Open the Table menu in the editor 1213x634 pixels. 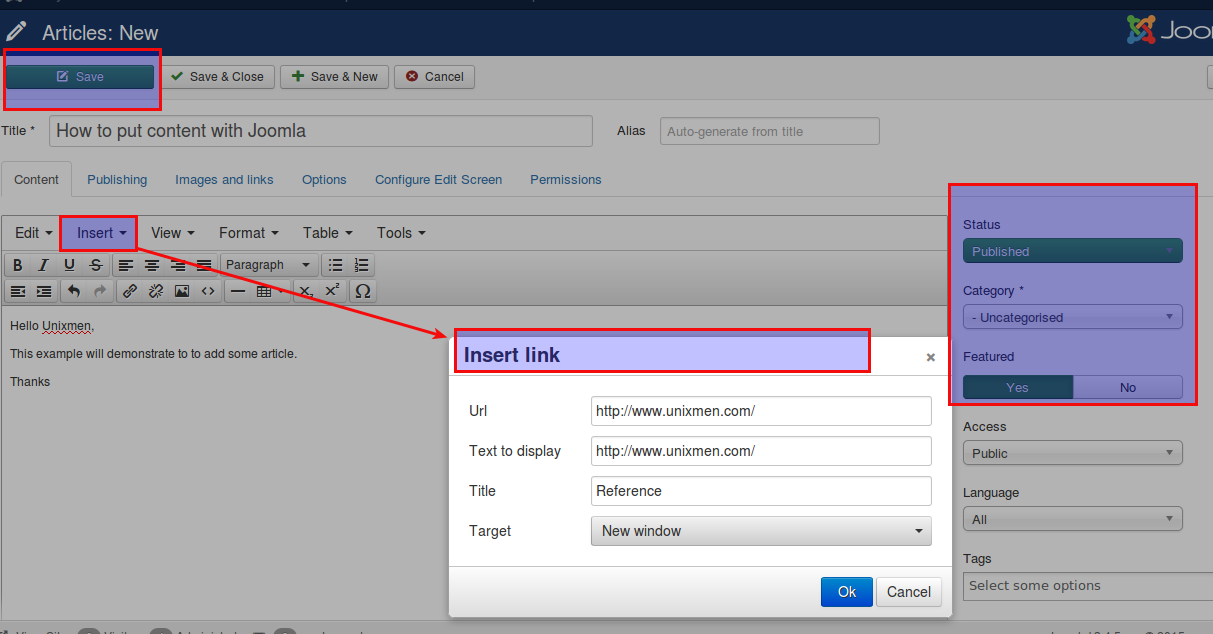tap(328, 233)
